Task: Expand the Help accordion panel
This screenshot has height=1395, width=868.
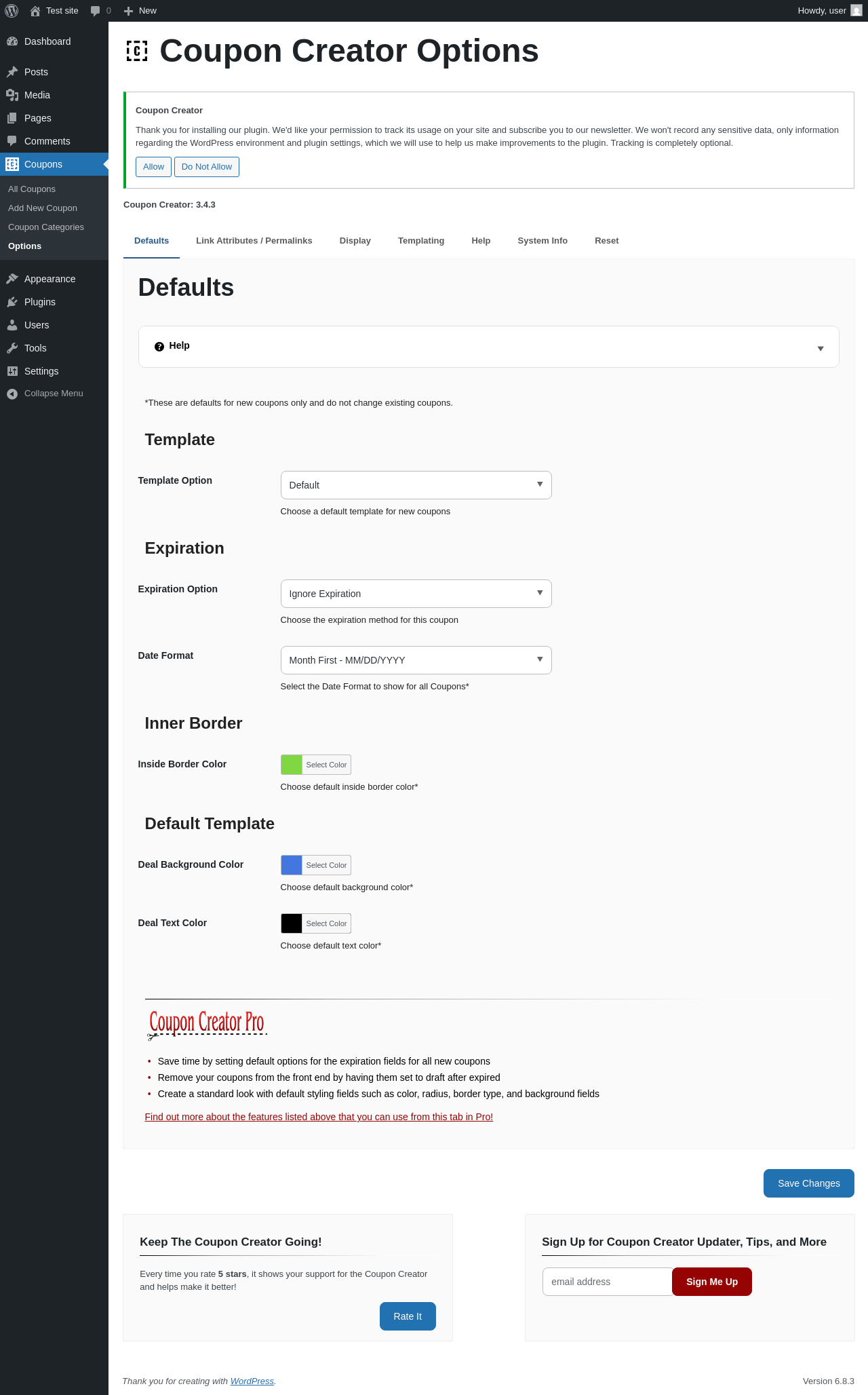Action: [488, 347]
